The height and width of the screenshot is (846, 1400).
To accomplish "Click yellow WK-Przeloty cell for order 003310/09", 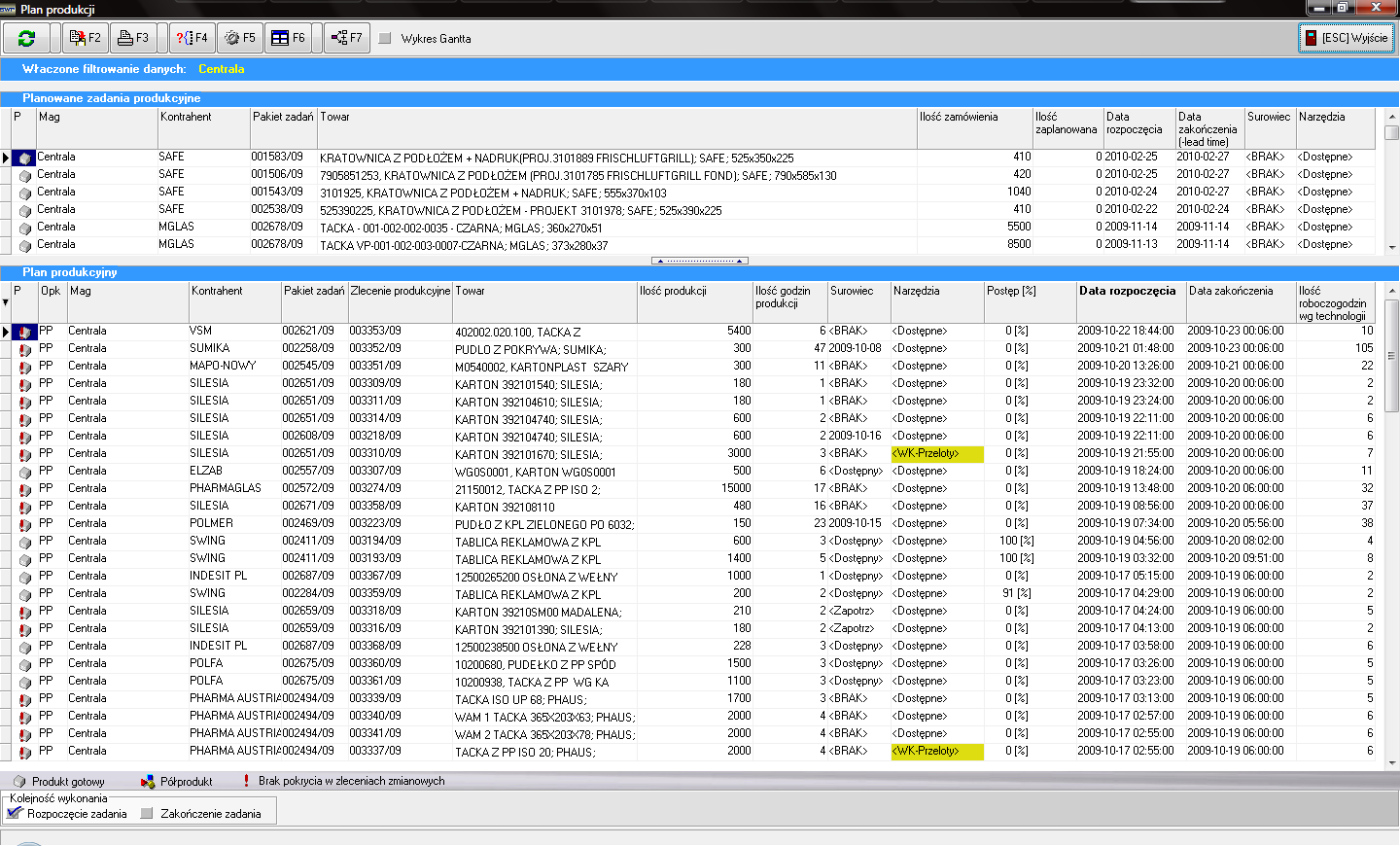I will 936,453.
